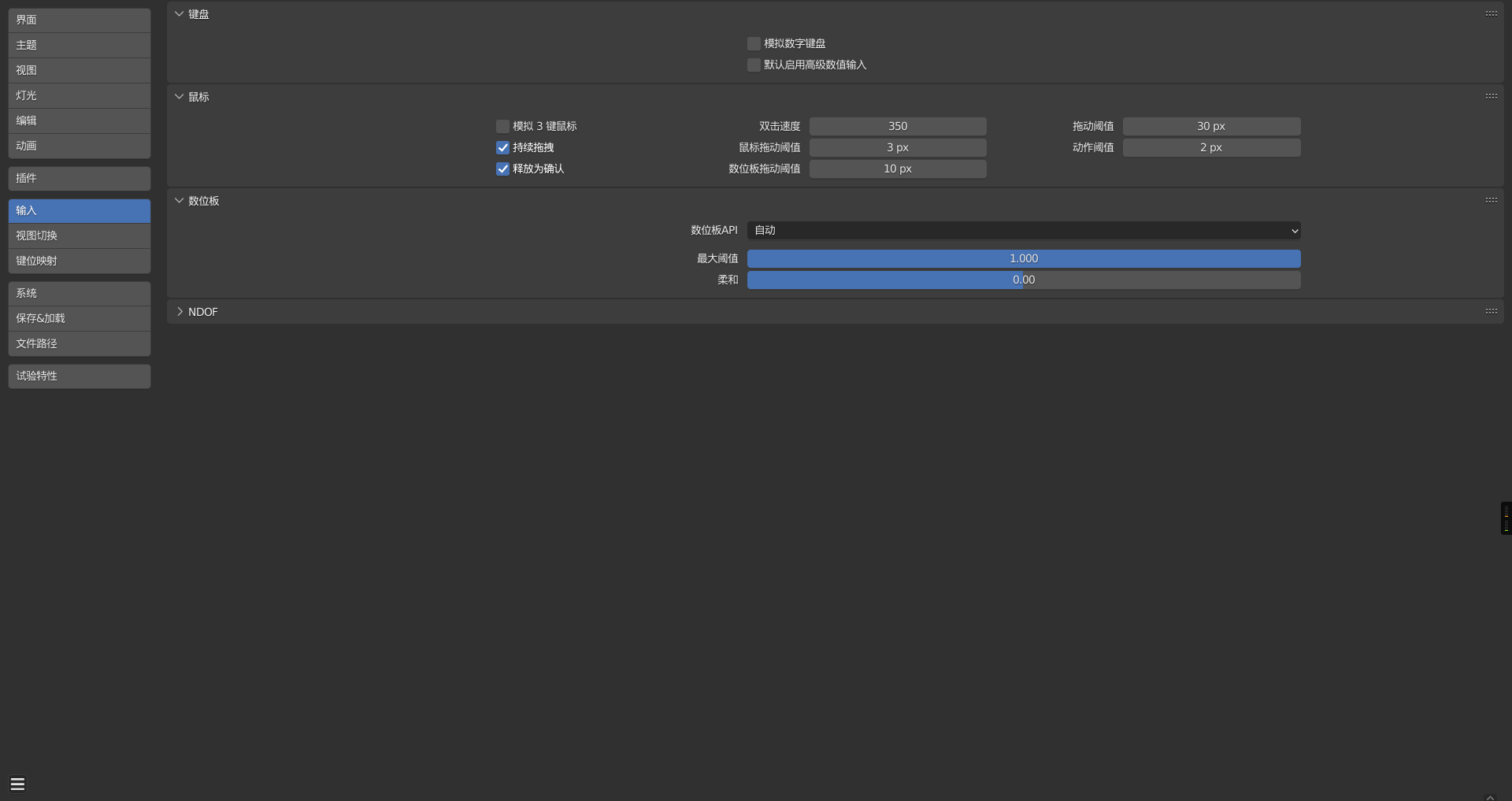Click the small arrow at bottom-right corner
This screenshot has width=1512, height=801.
coord(1490,796)
